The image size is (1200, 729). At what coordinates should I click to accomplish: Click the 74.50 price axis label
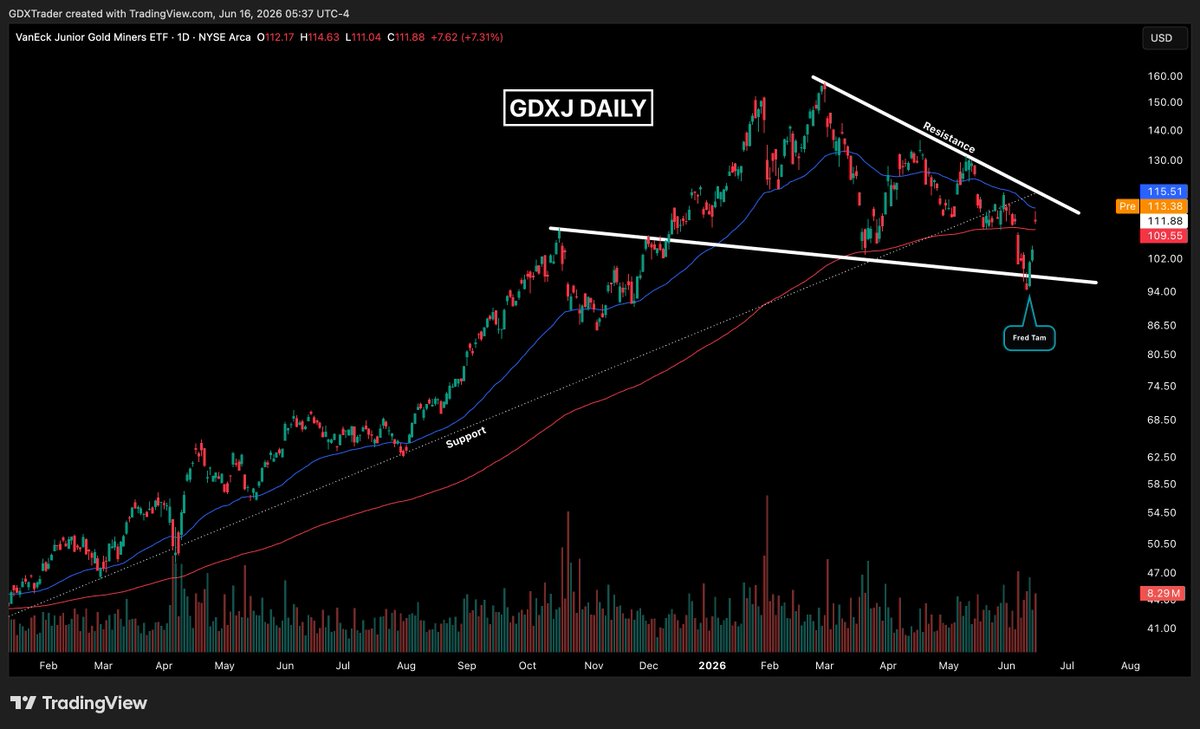(x=1160, y=385)
